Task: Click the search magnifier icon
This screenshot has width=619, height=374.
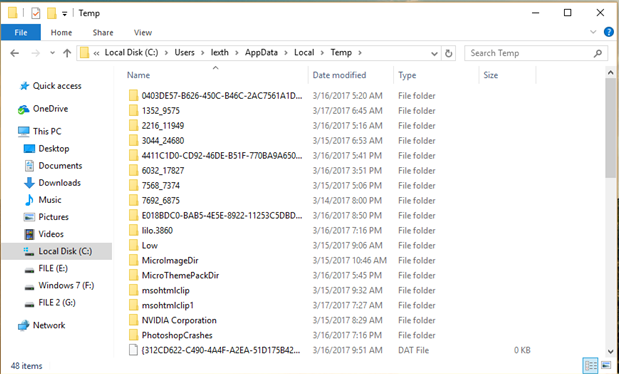Action: pyautogui.click(x=598, y=53)
